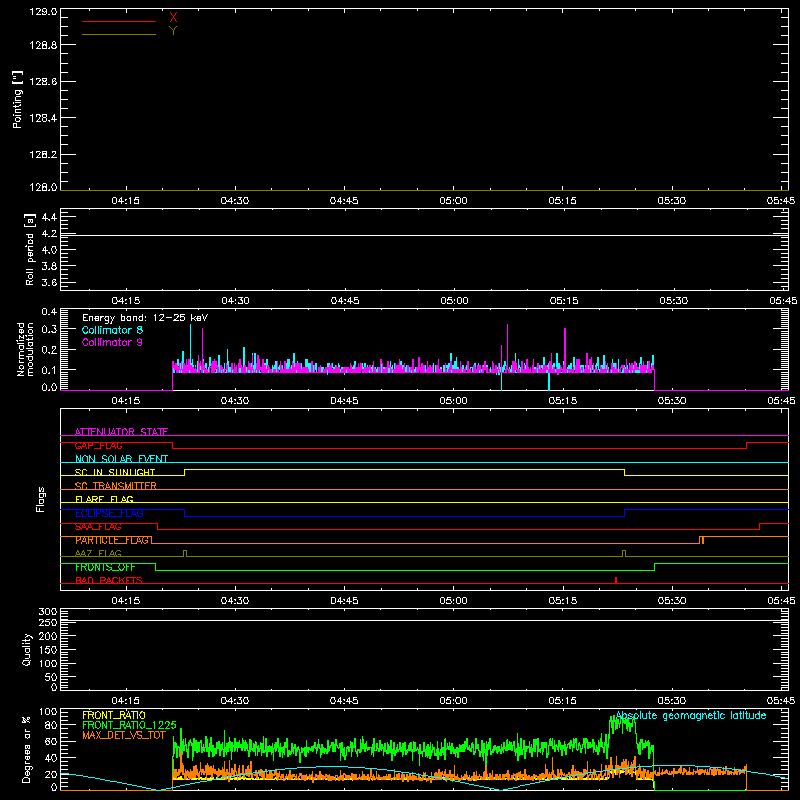The height and width of the screenshot is (800, 800).
Task: Click the 04:30 label under the Pointing plot
Action: [x=235, y=201]
